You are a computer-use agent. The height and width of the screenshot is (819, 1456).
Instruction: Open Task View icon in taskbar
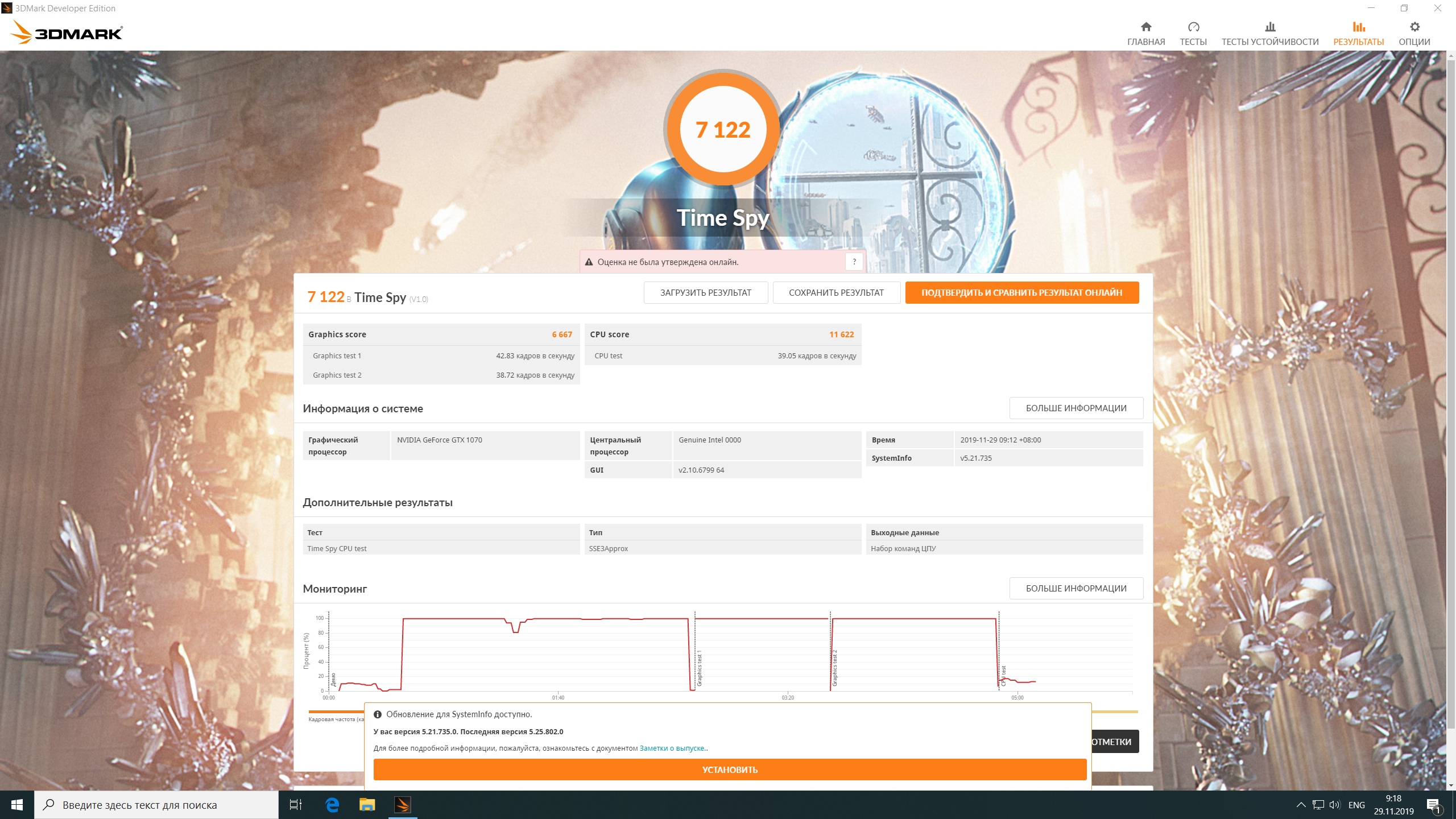[x=296, y=804]
